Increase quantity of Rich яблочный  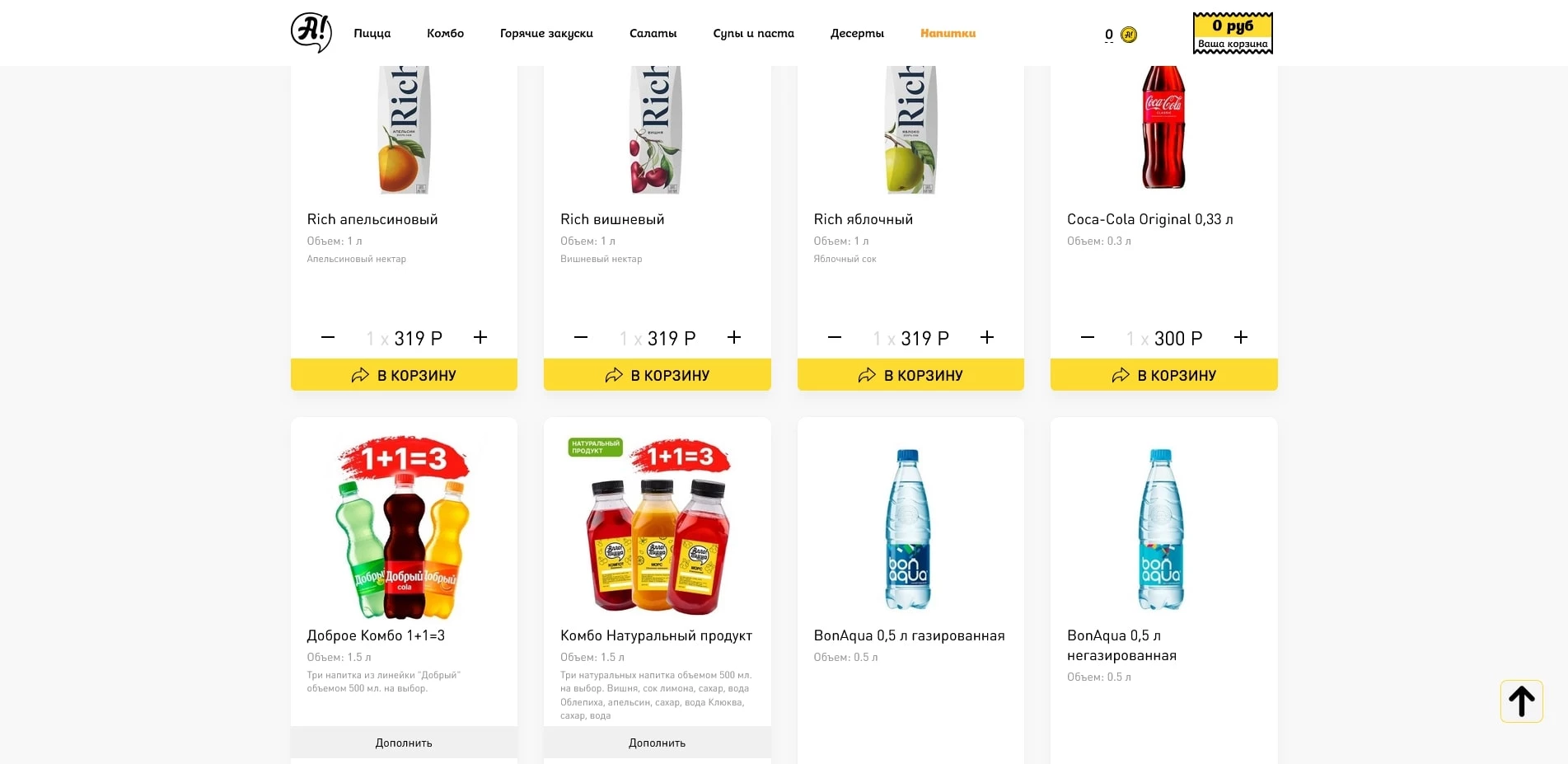click(987, 337)
